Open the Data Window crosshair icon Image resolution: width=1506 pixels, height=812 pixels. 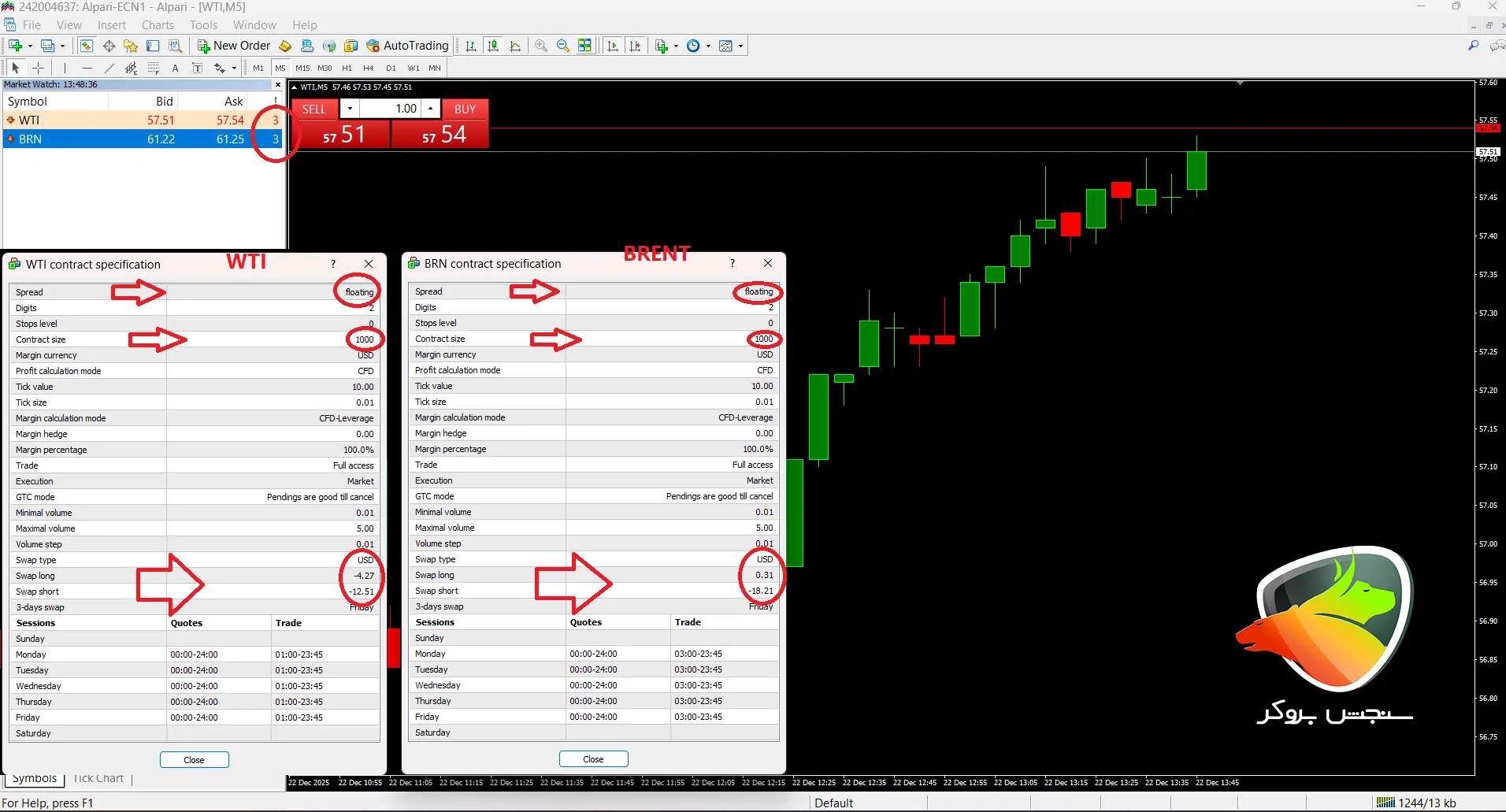click(109, 46)
